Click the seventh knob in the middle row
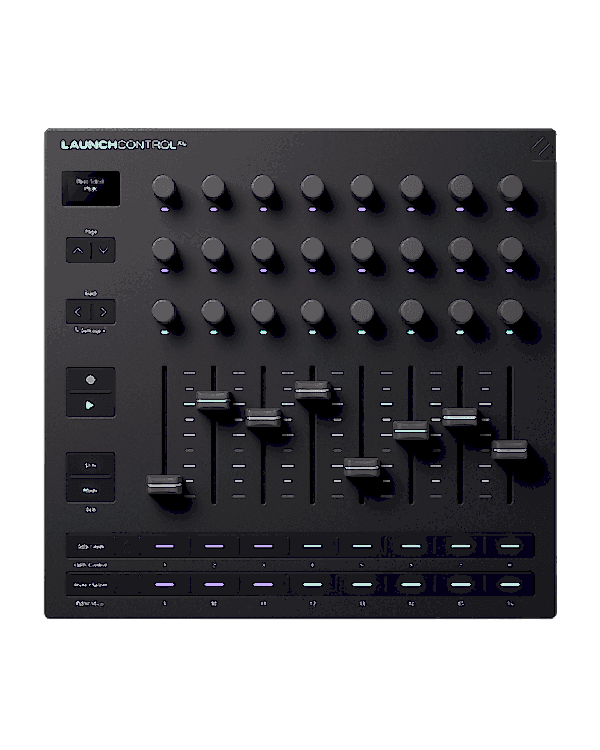 (461, 249)
